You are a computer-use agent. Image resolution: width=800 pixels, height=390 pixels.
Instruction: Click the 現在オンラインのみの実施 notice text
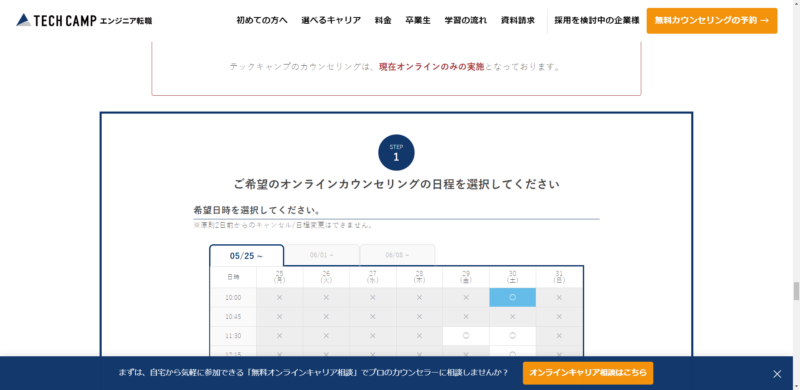[432, 67]
